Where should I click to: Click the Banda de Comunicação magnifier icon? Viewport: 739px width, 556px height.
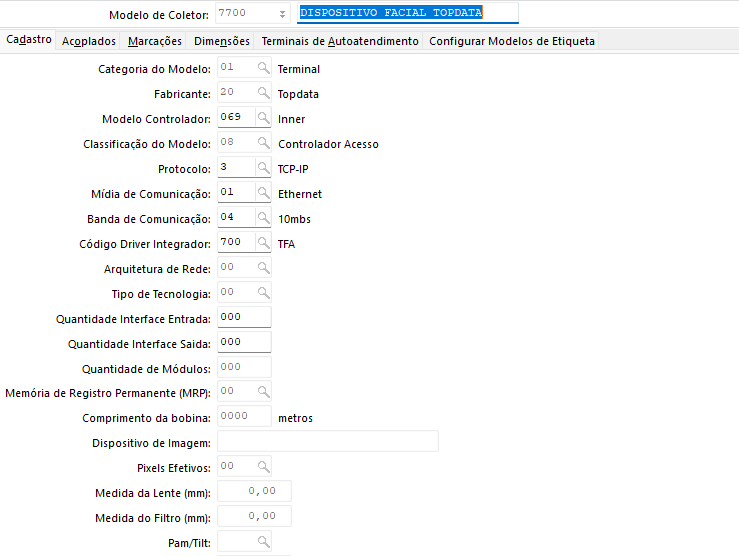pyautogui.click(x=263, y=218)
